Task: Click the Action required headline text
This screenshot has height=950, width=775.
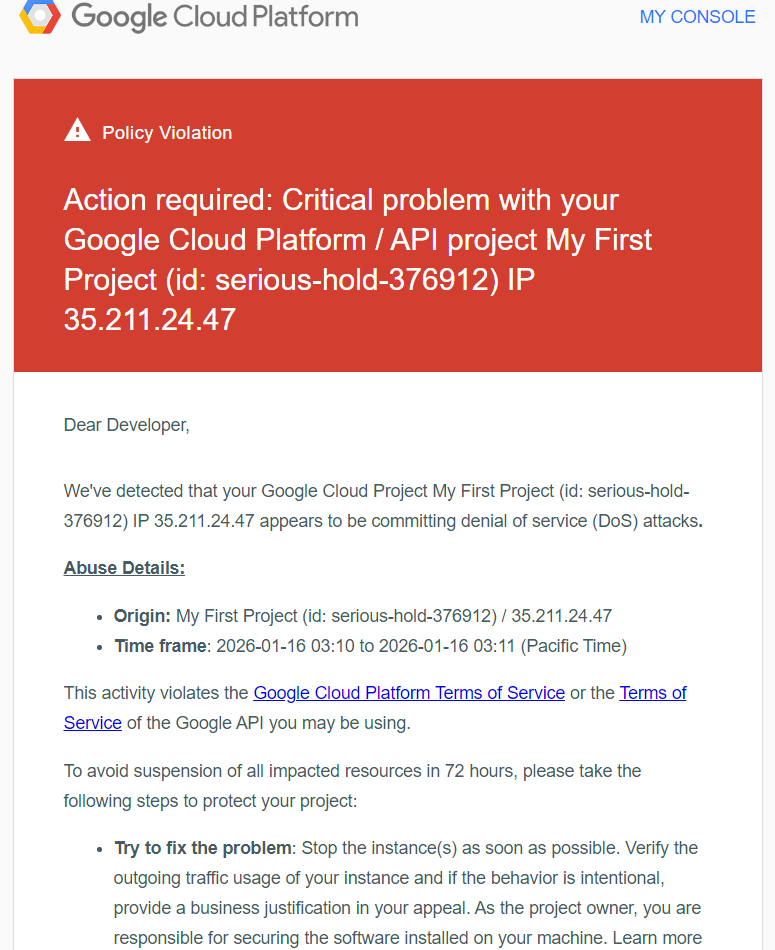Action: [340, 200]
